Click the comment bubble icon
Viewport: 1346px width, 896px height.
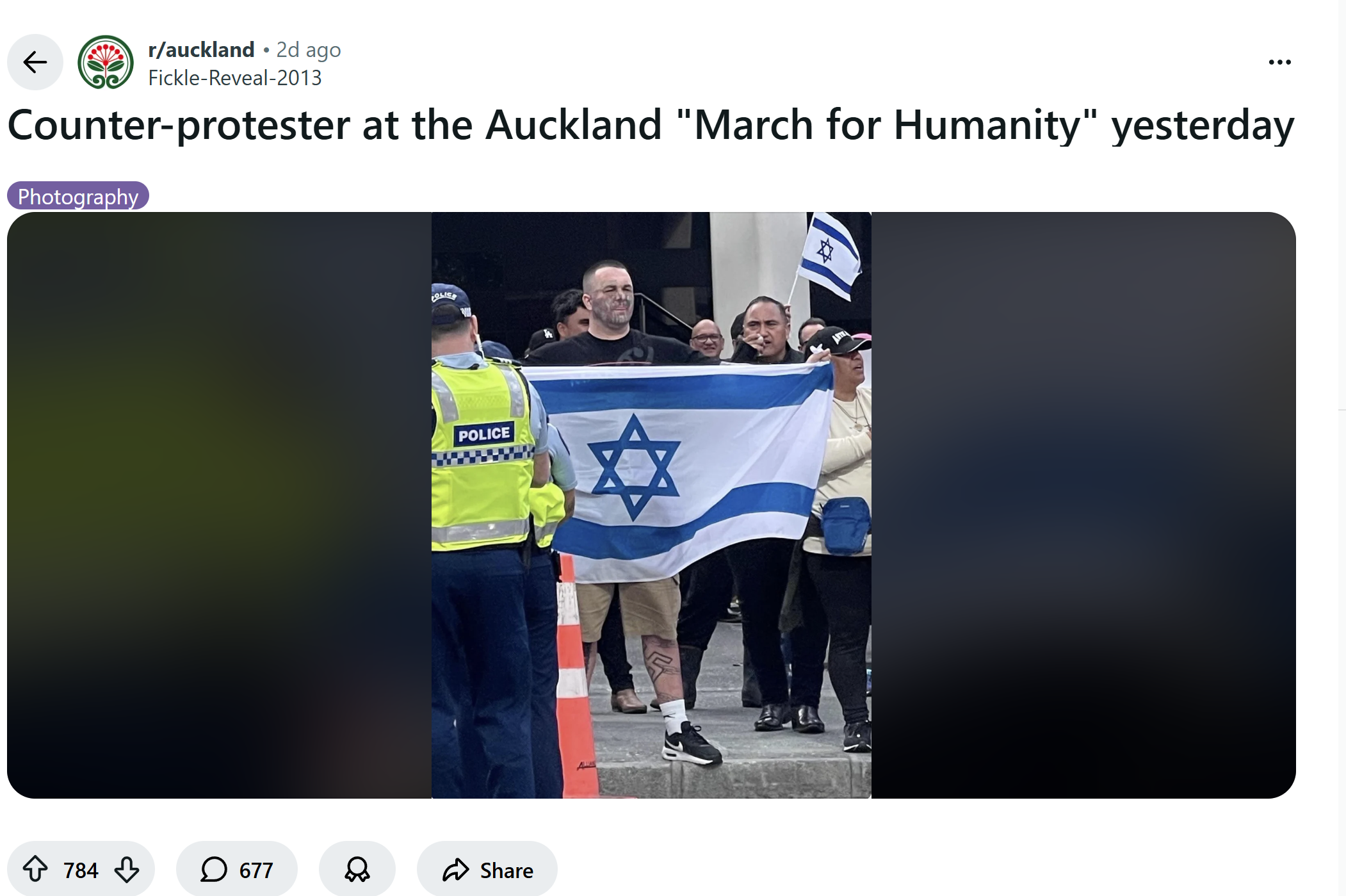click(x=214, y=869)
